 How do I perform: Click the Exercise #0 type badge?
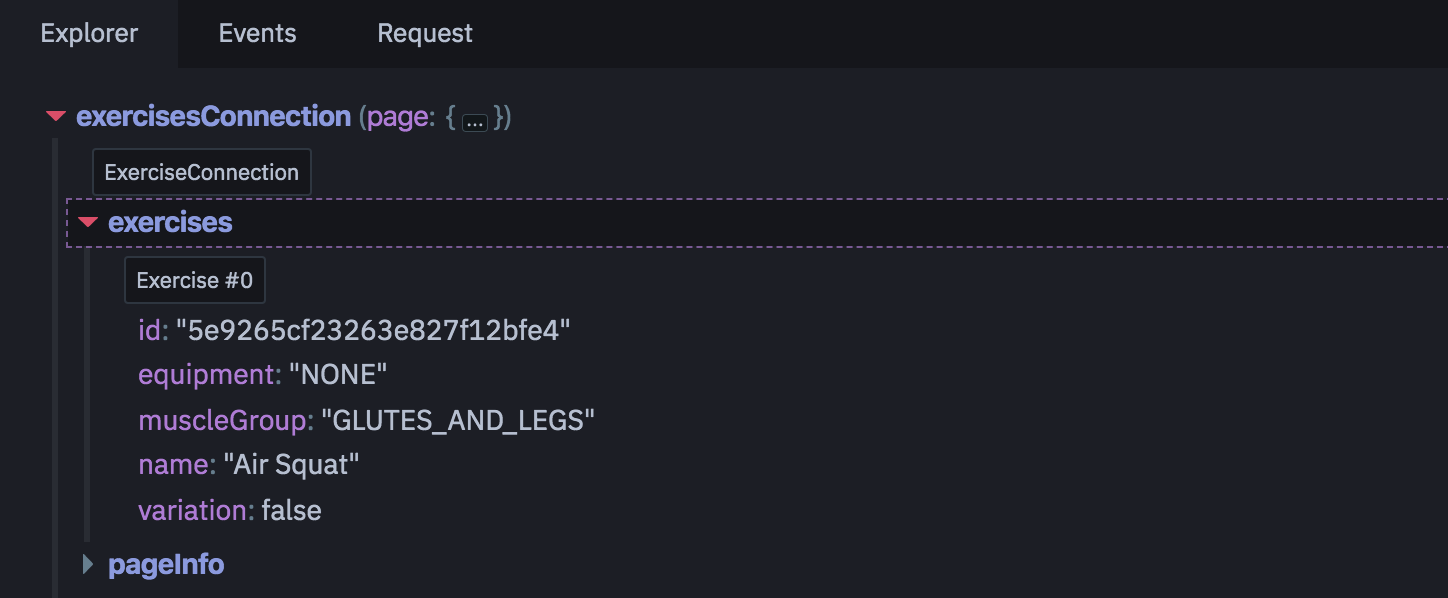tap(194, 280)
